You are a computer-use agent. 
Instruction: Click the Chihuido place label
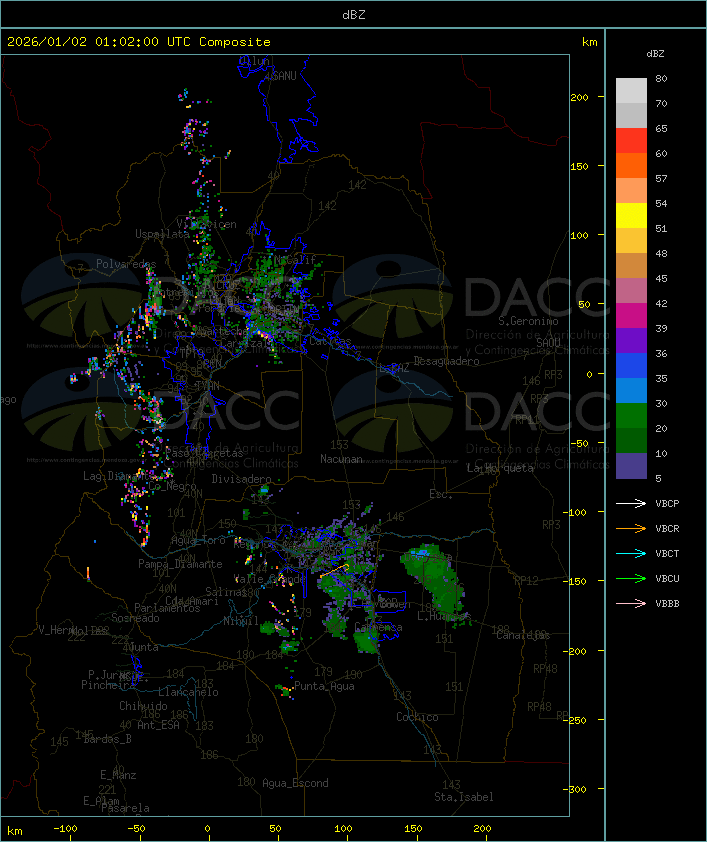(143, 706)
